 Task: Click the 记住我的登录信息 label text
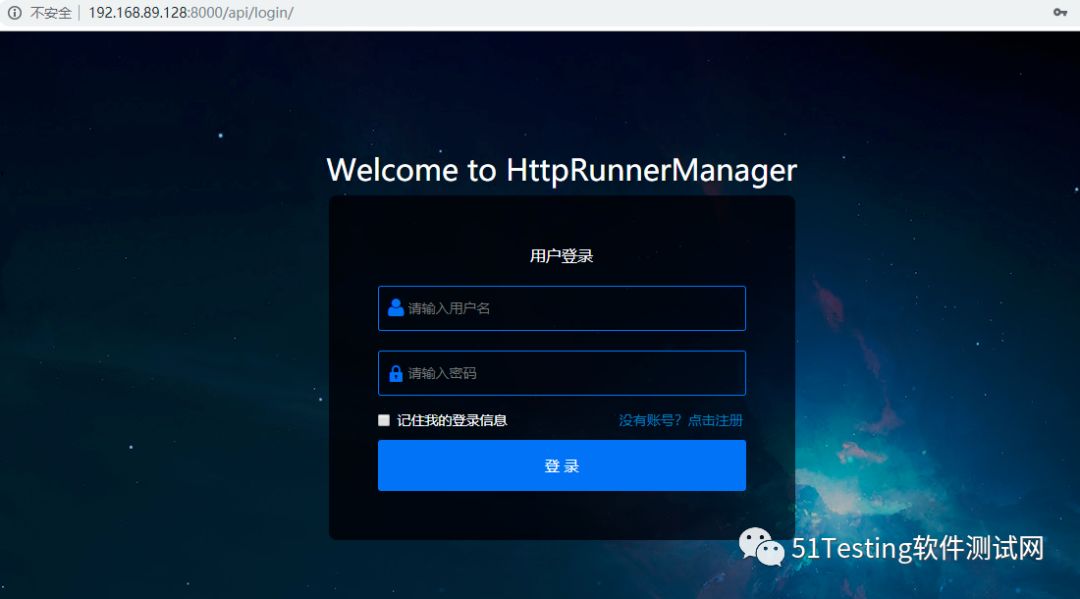tap(452, 420)
